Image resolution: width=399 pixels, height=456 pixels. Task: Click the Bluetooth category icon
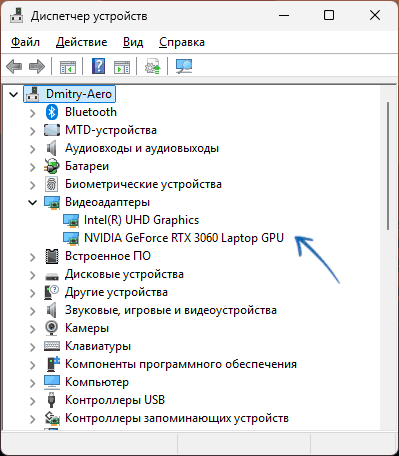coord(52,112)
